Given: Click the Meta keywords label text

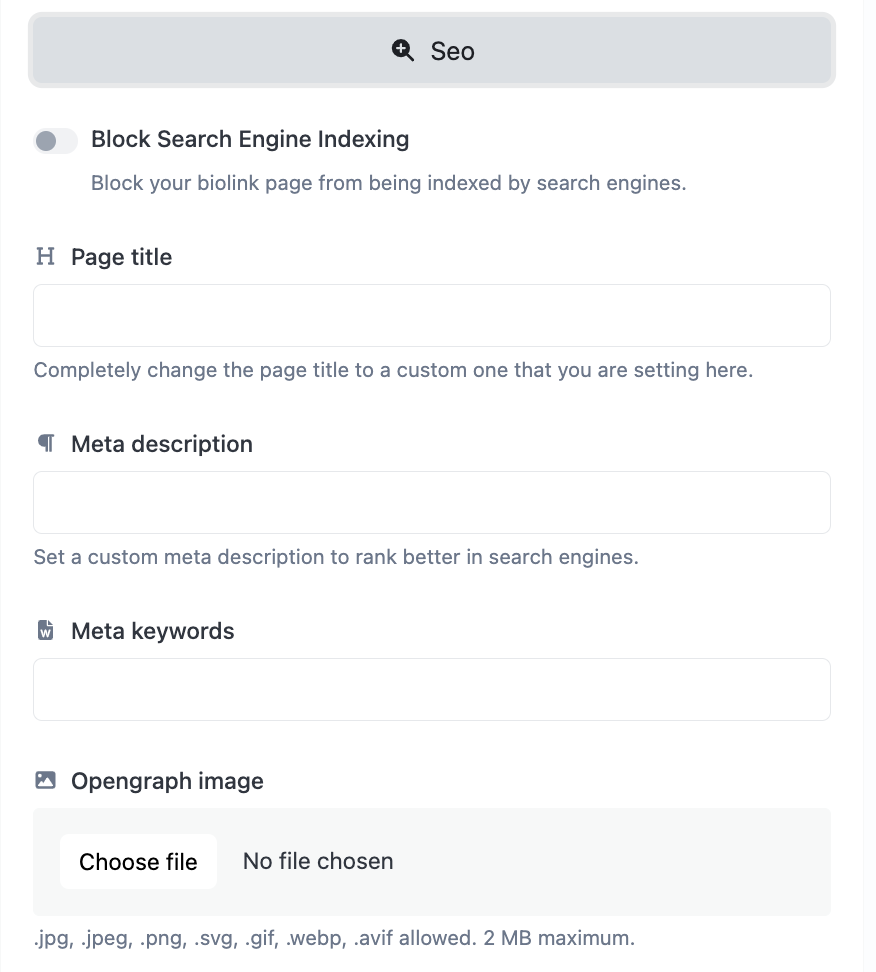Looking at the screenshot, I should click(153, 631).
